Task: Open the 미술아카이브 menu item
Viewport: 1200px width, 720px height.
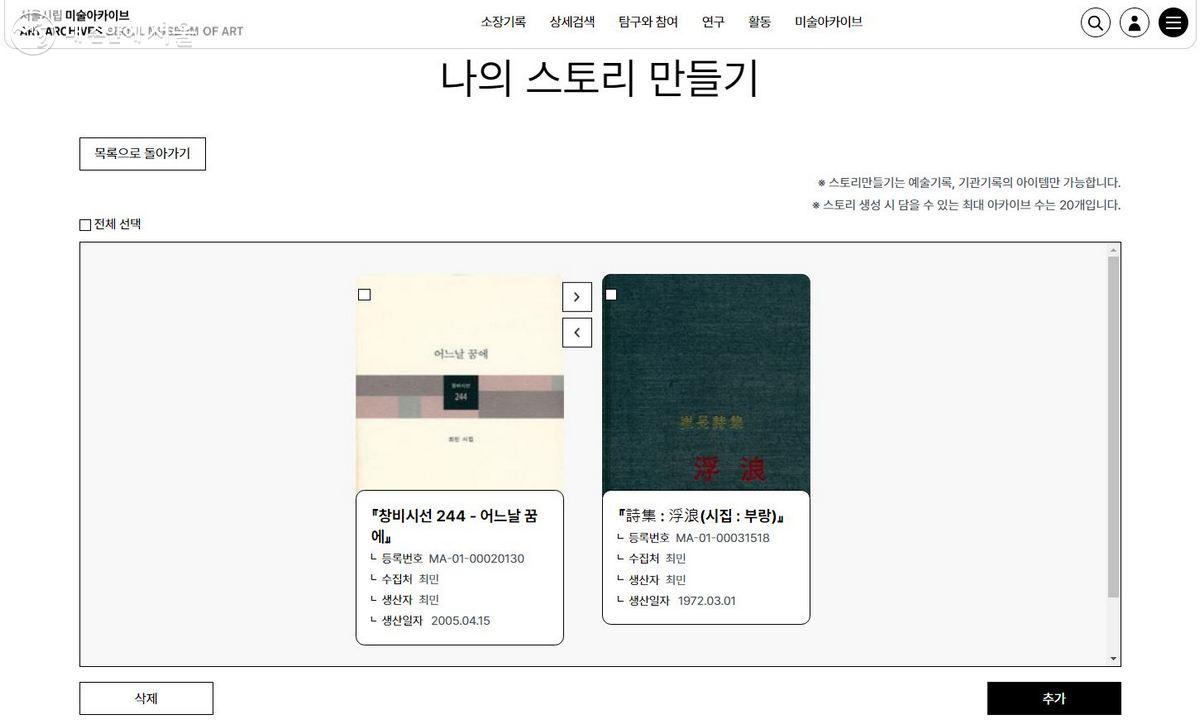Action: click(x=828, y=22)
